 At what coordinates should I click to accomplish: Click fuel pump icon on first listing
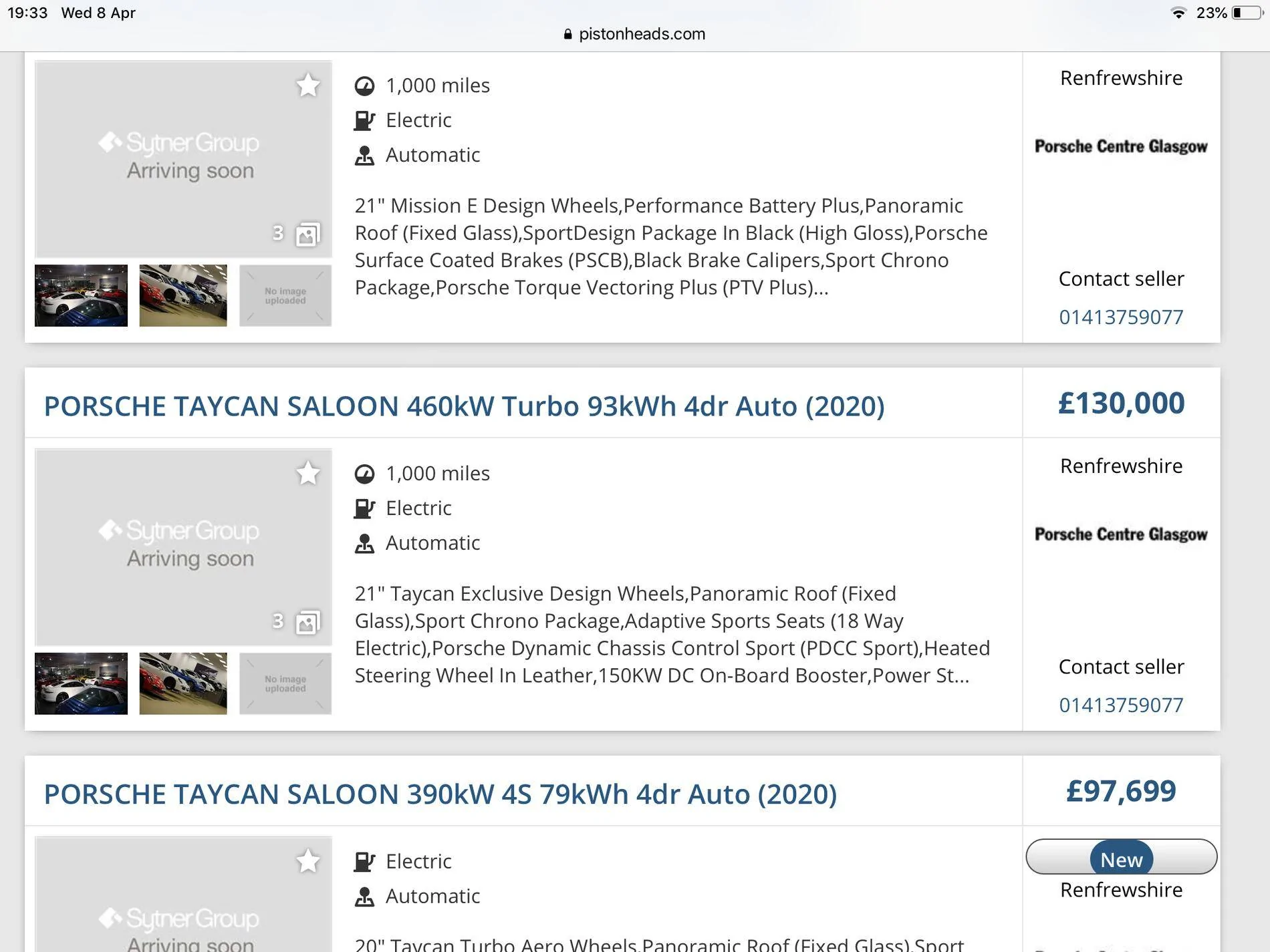[x=364, y=121]
